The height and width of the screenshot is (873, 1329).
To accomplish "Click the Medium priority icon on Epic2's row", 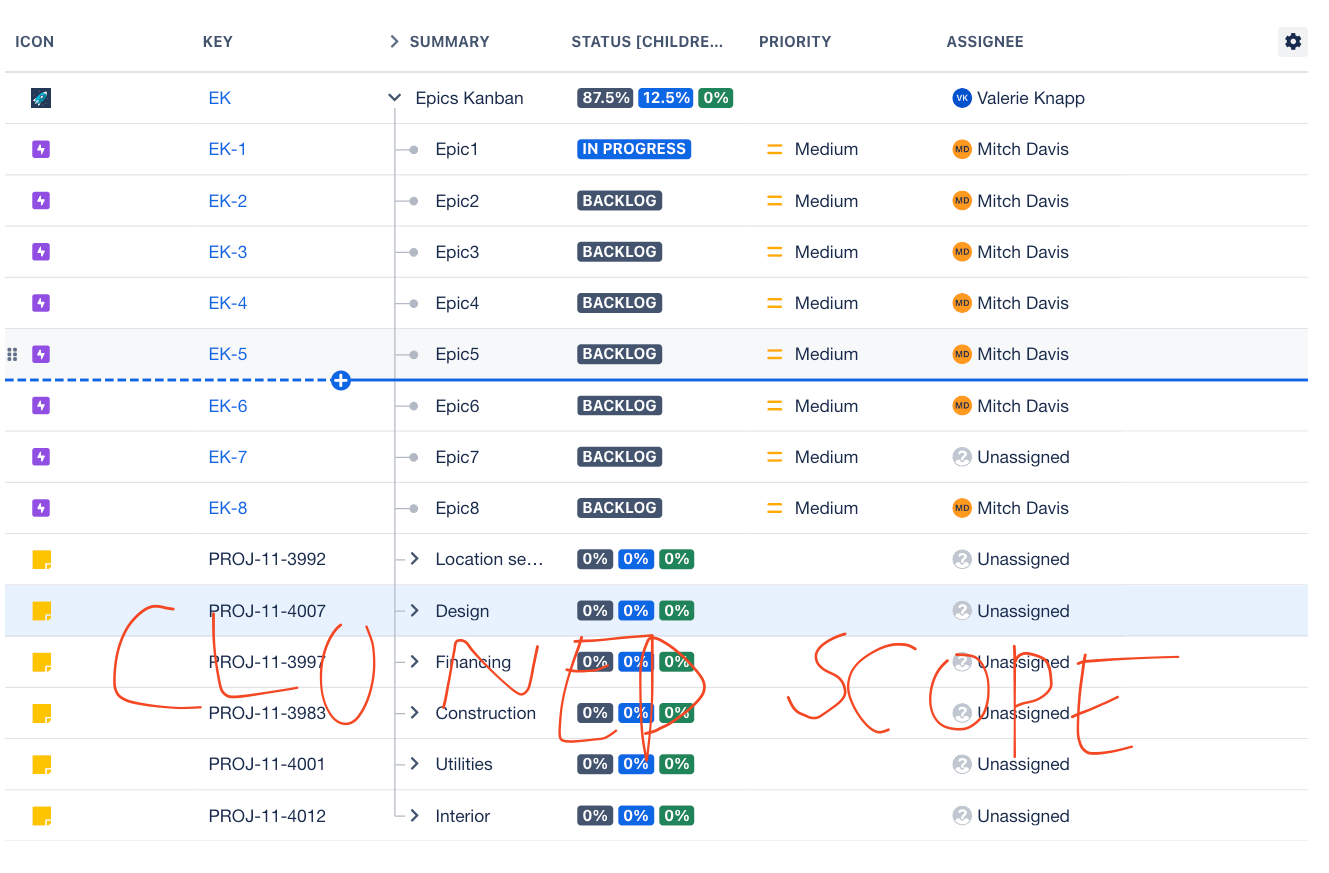I will click(774, 200).
